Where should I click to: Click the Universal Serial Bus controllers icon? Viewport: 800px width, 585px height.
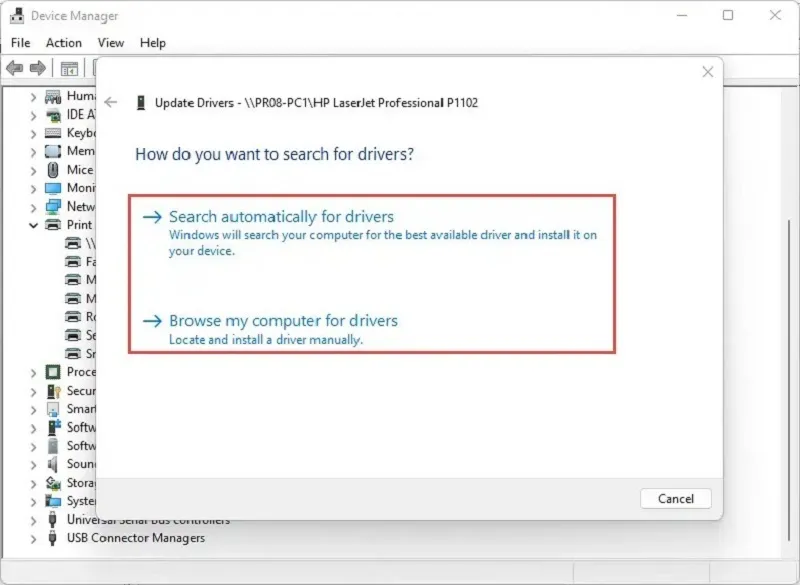coord(52,519)
